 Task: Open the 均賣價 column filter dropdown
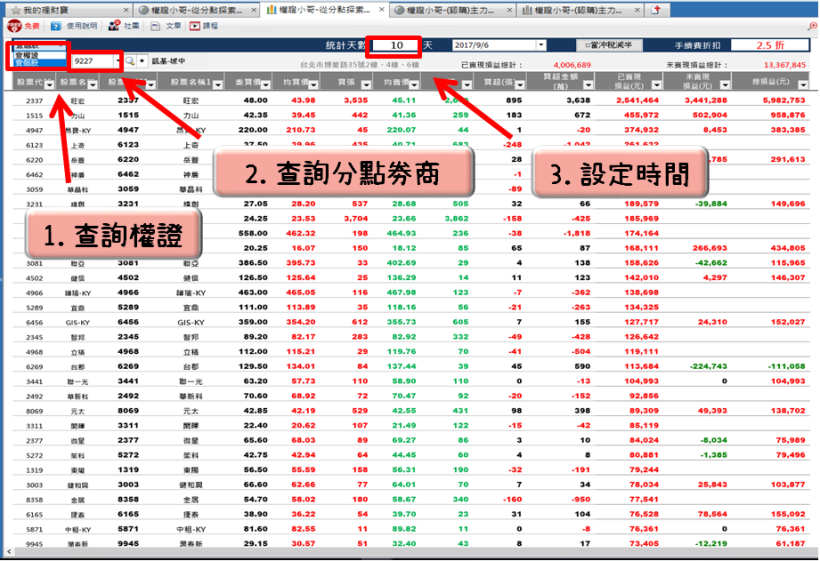[414, 85]
